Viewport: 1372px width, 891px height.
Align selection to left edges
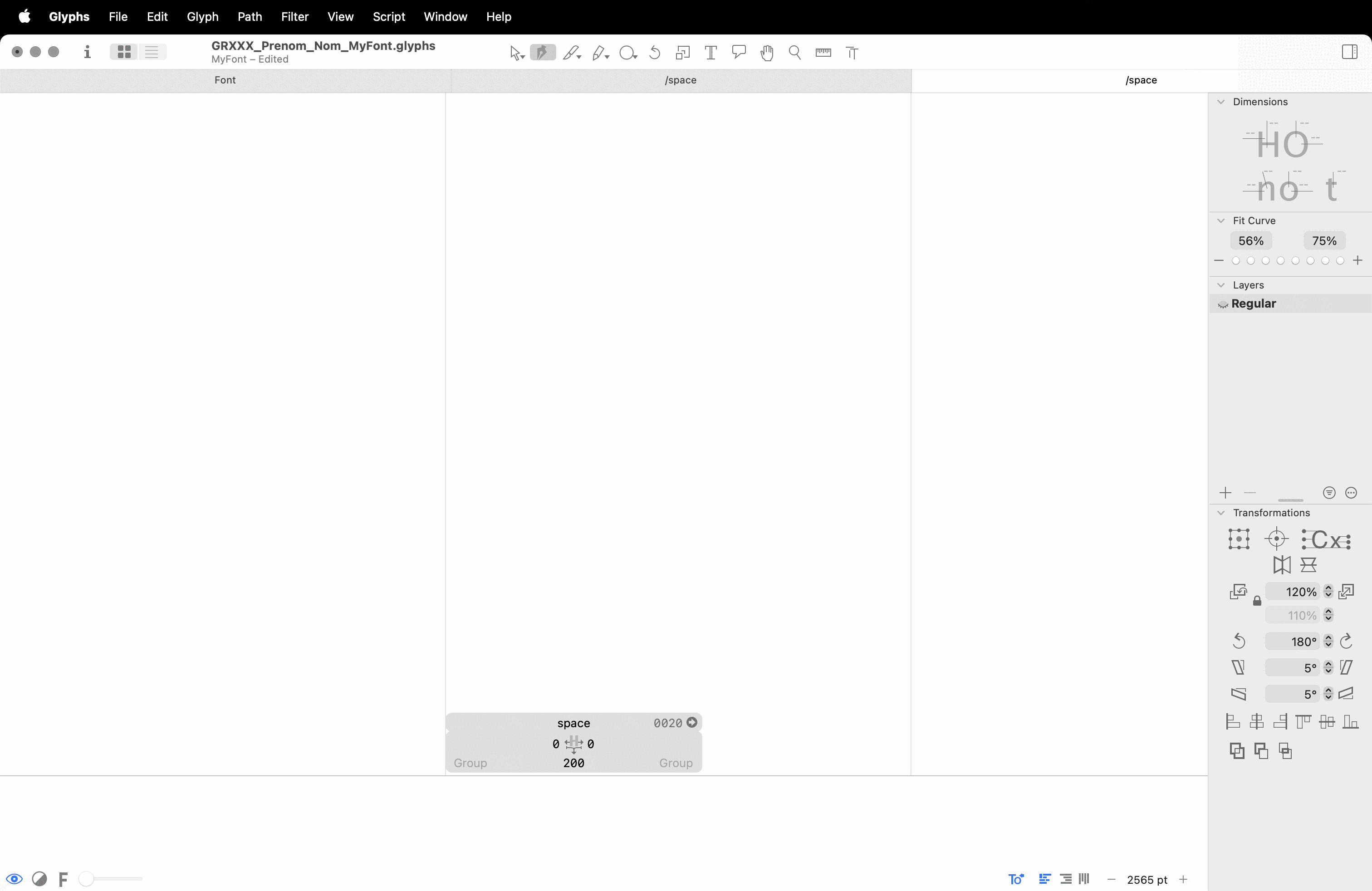click(1233, 722)
